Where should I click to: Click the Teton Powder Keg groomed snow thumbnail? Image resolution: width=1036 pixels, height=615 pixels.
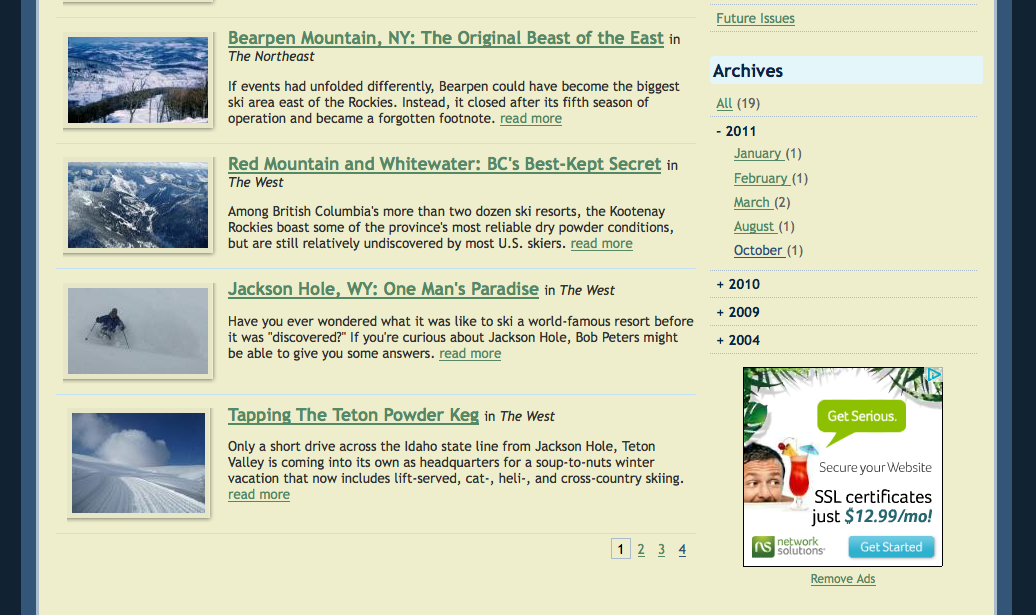coord(138,462)
